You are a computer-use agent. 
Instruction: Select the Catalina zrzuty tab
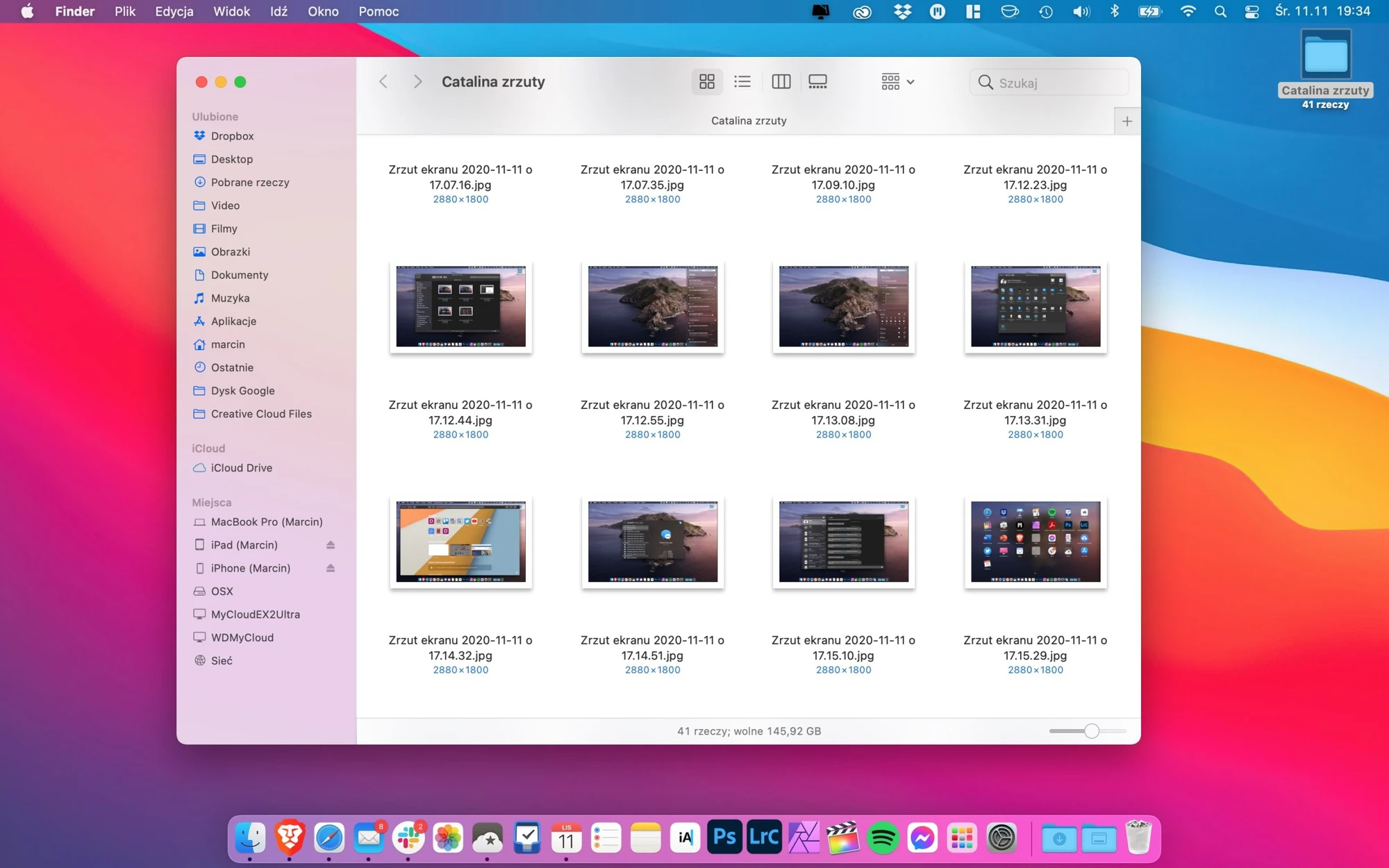click(749, 121)
